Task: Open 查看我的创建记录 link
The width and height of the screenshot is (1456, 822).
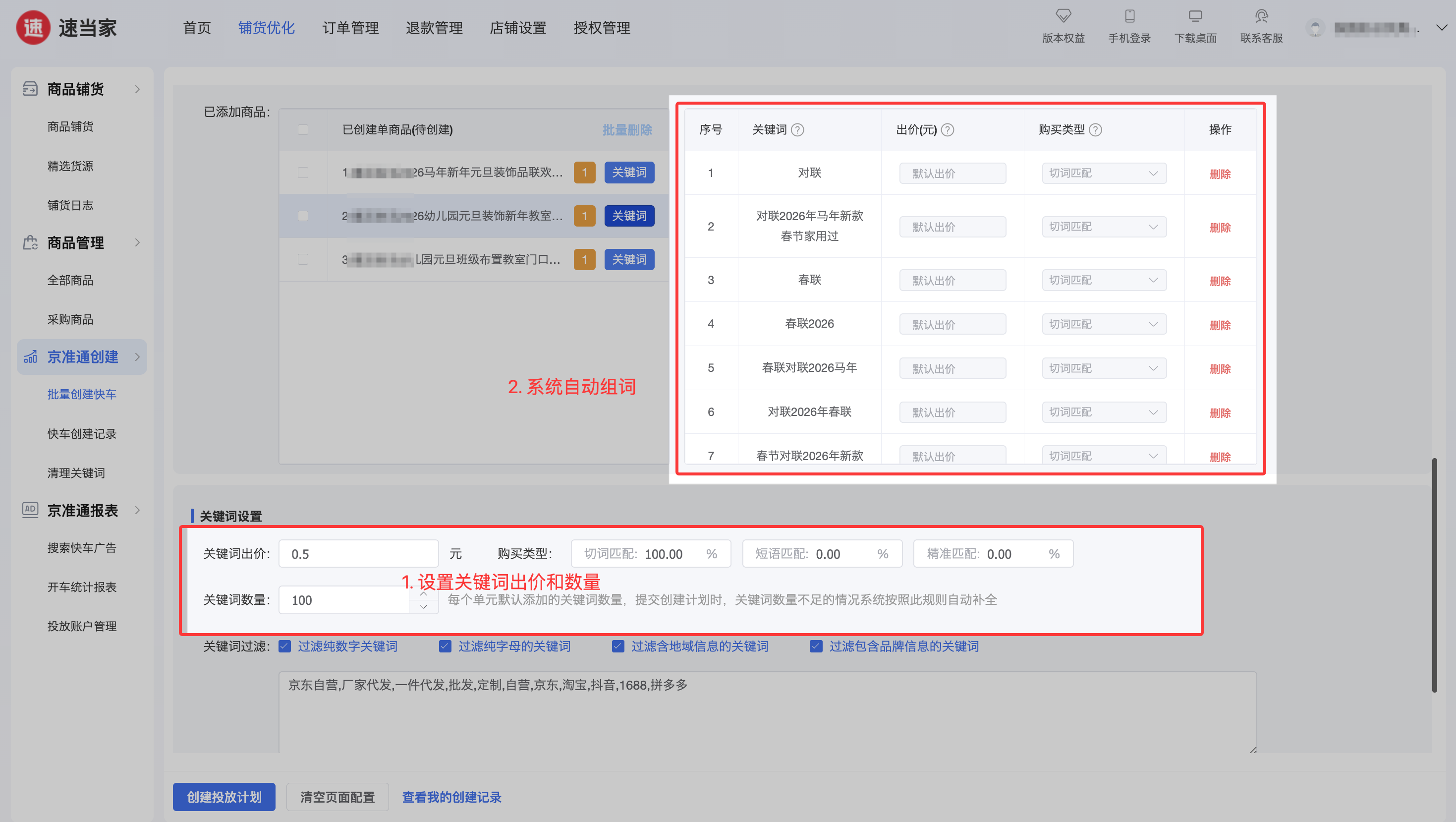Action: [x=451, y=797]
